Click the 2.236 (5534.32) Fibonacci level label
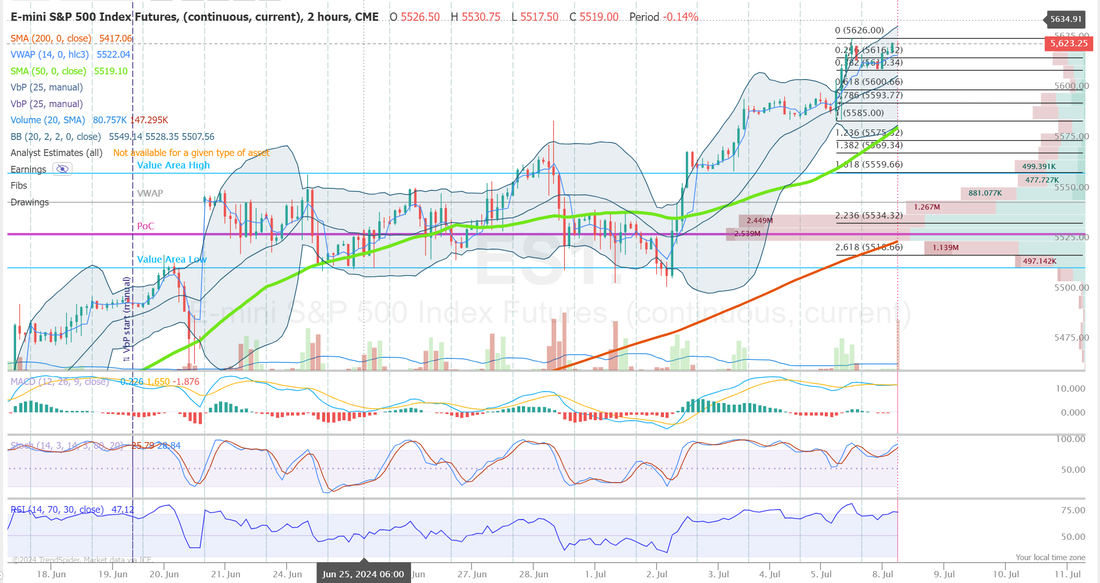 [868, 215]
